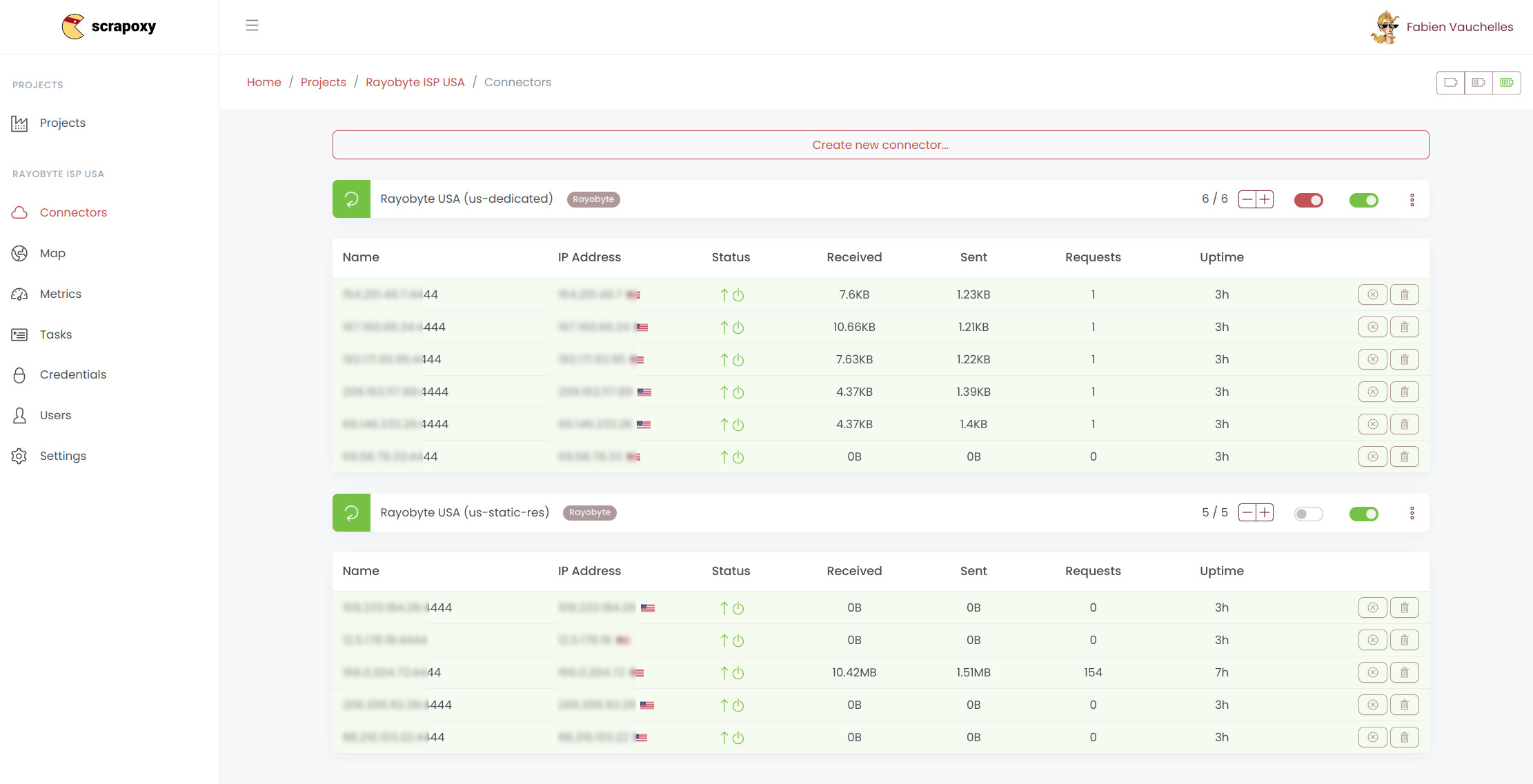
Task: Increase proxy count for us-dedicated with plus
Action: coord(1265,199)
